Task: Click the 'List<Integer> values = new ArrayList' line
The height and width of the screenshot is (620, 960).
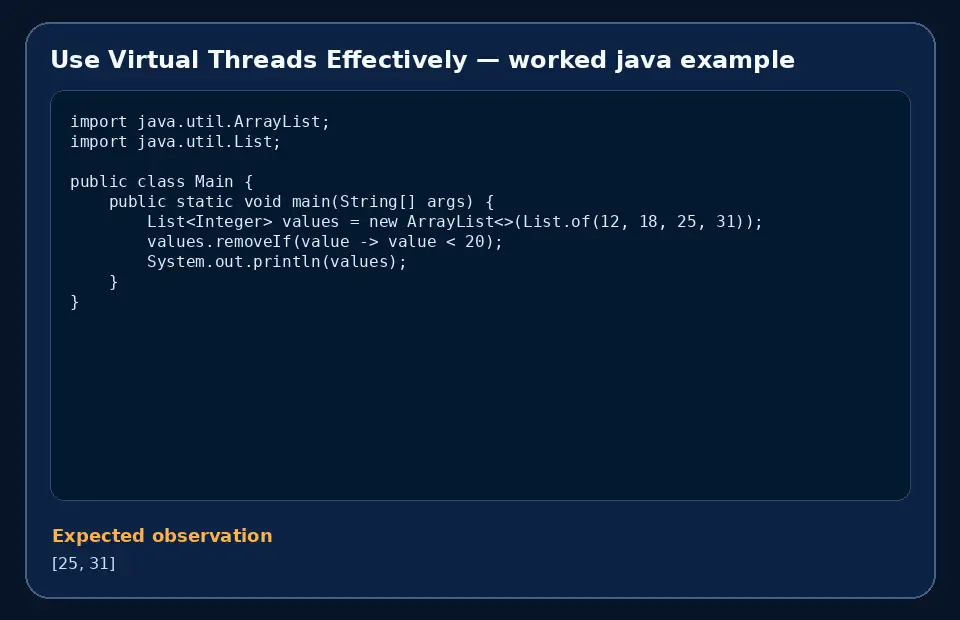Action: (455, 222)
